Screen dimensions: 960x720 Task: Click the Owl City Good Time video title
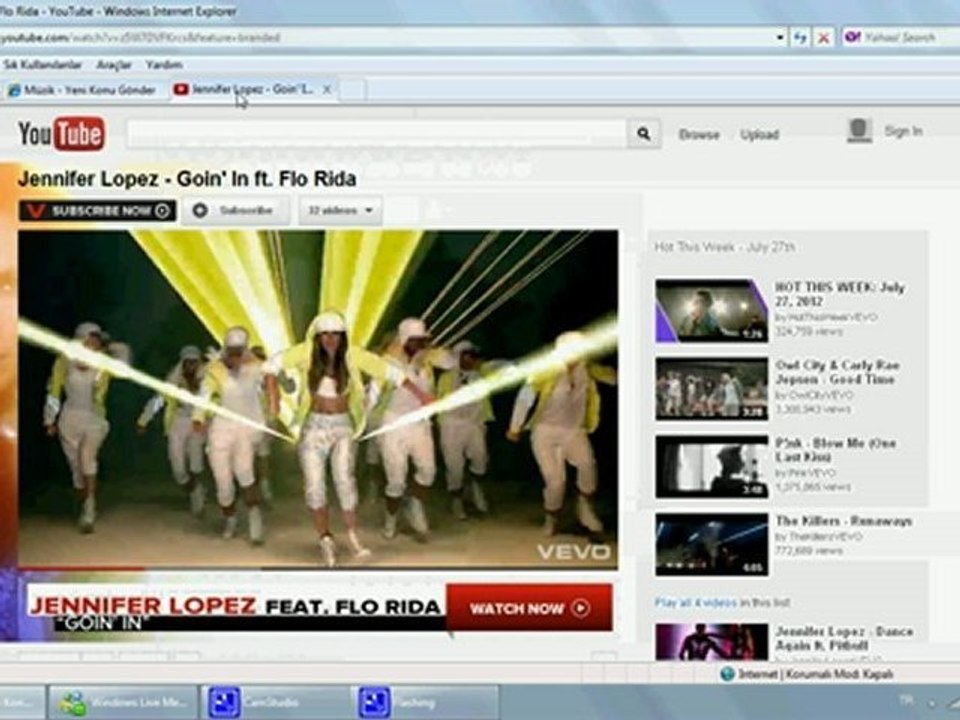pos(837,372)
